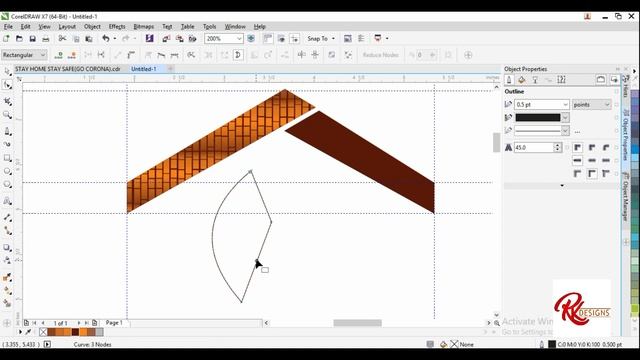Click the Open file icon
The width and height of the screenshot is (640, 360).
(x=19, y=38)
